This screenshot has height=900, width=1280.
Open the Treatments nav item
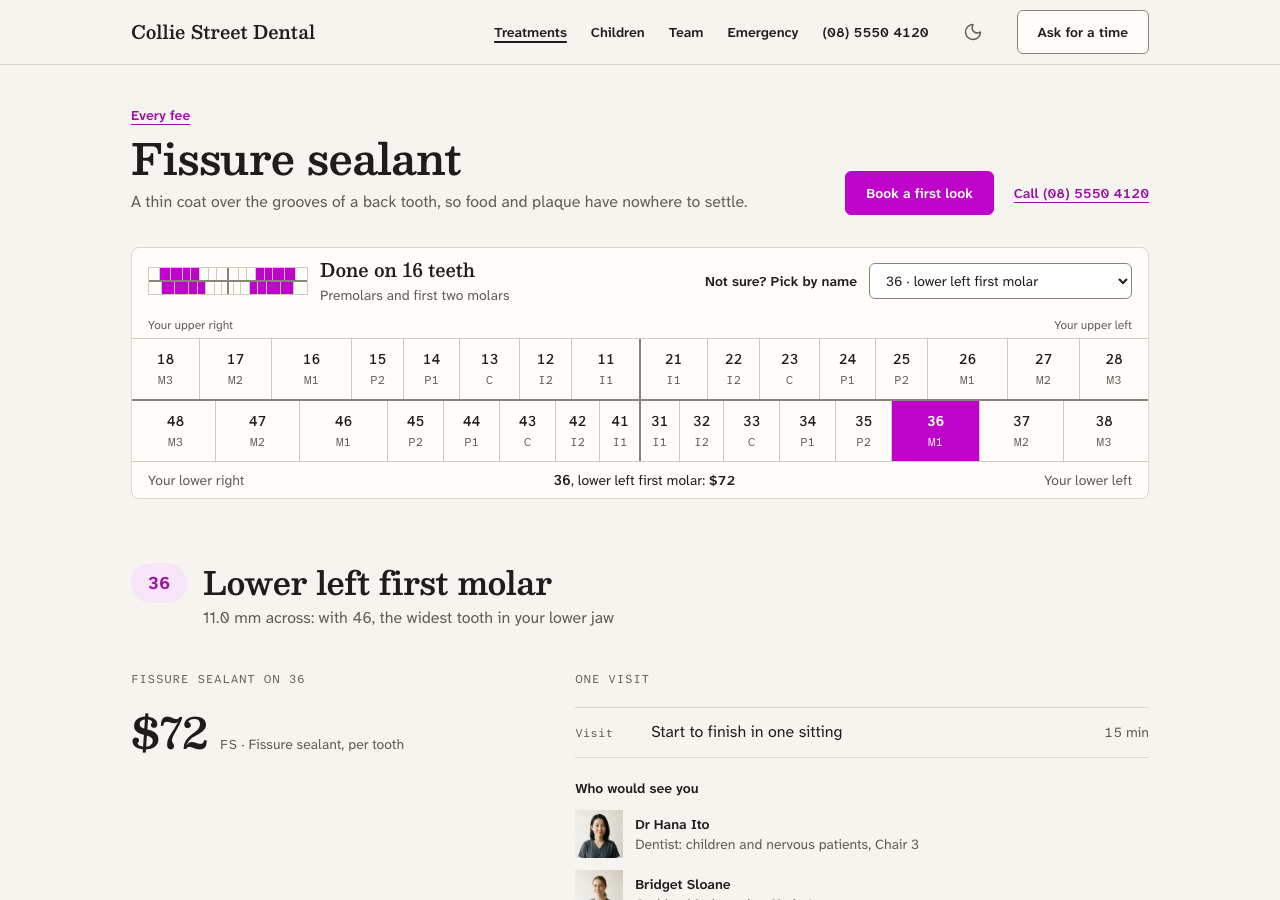[530, 32]
